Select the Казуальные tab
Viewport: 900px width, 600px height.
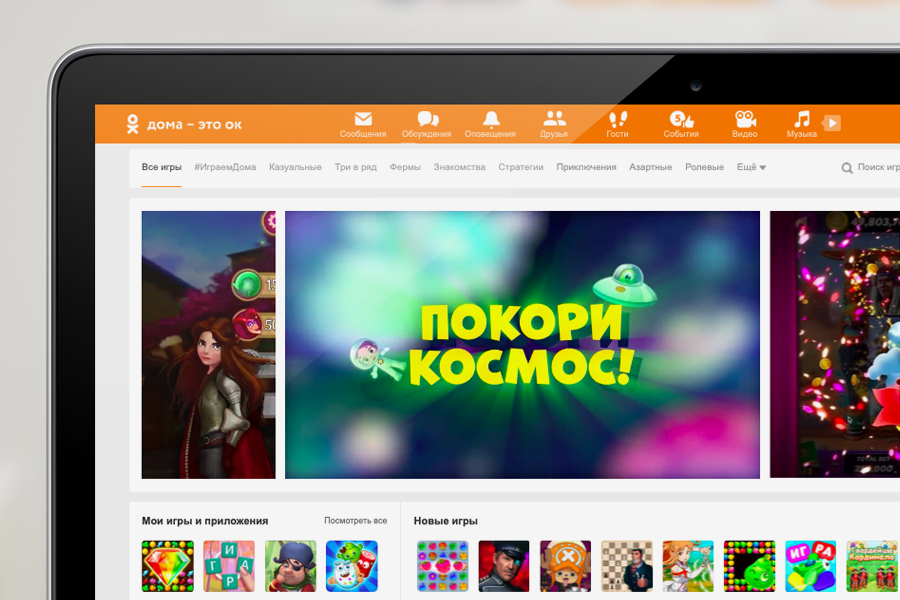click(295, 167)
